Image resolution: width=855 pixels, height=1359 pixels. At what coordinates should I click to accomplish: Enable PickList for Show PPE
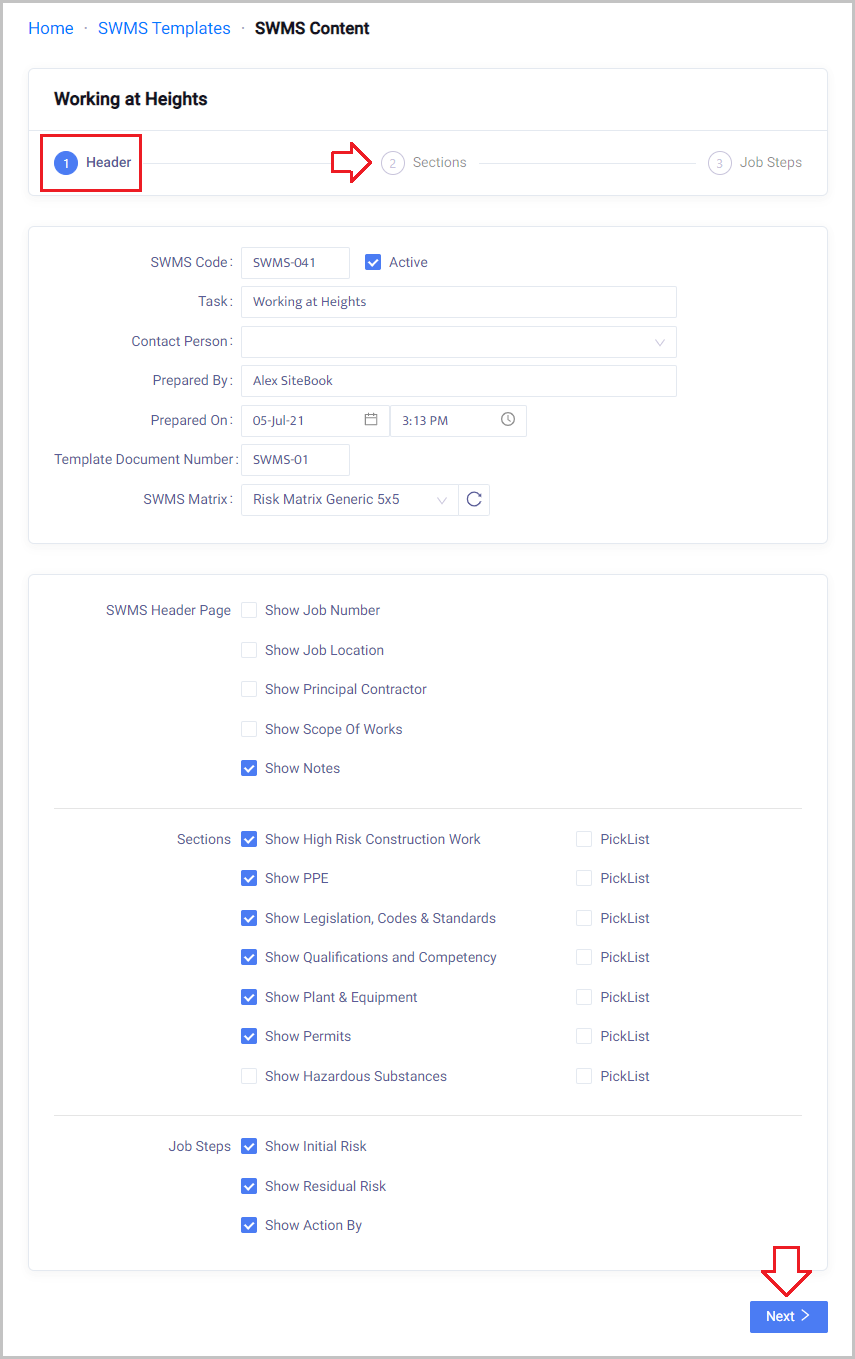[584, 878]
